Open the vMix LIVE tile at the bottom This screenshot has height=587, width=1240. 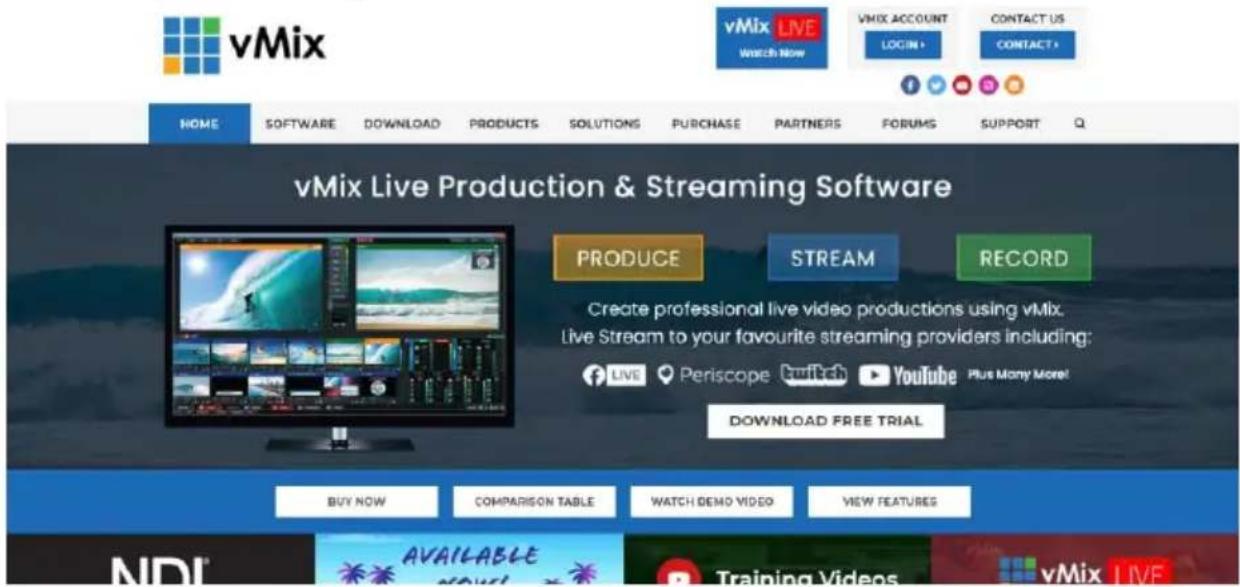point(1084,560)
